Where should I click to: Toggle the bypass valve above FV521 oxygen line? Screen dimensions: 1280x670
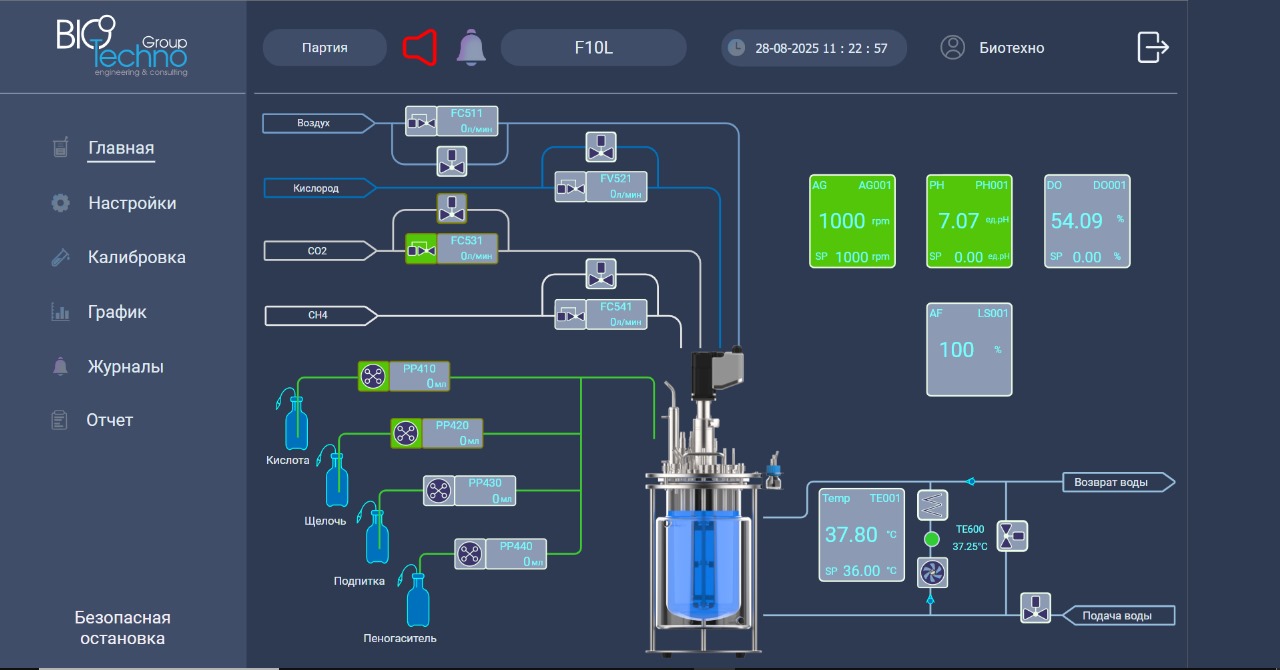point(601,146)
